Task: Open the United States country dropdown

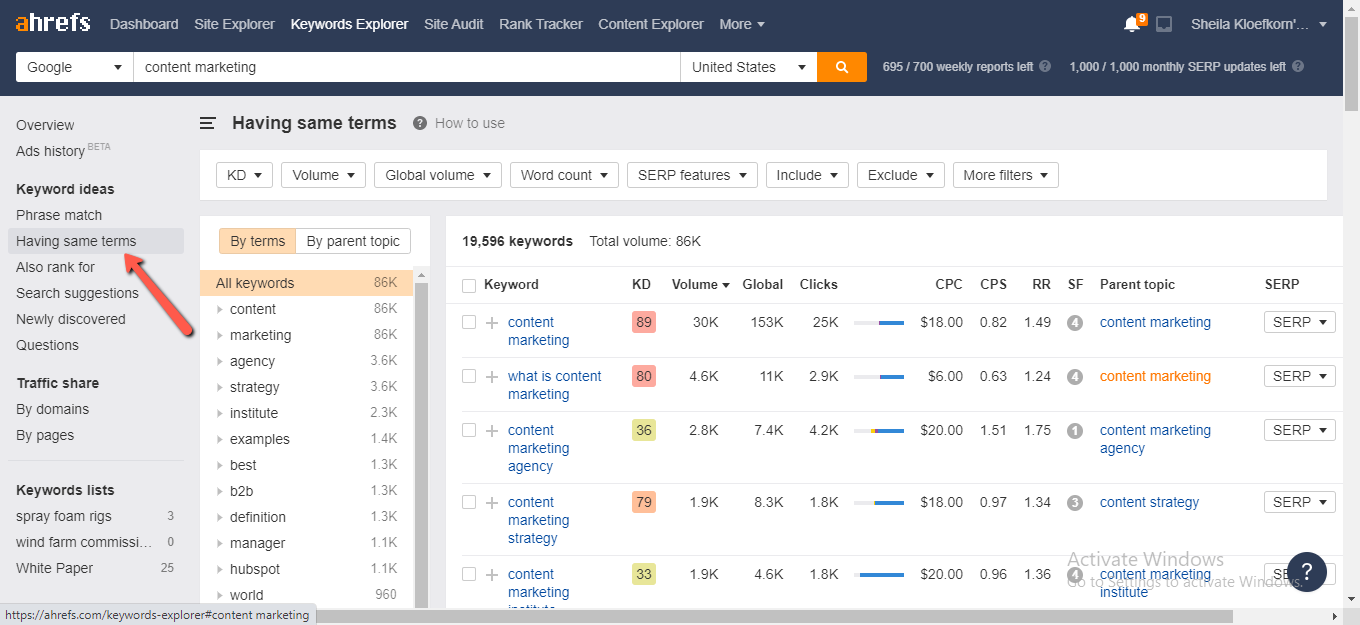Action: coord(749,67)
